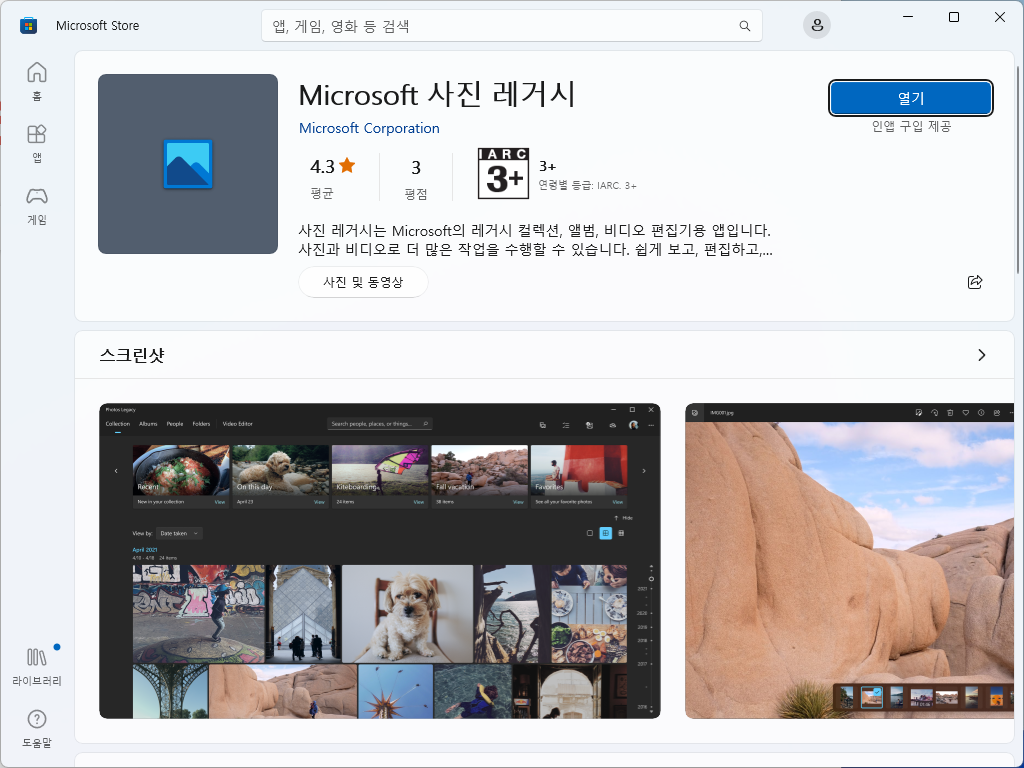
Task: Open the Microsoft Corporation publisher link
Action: point(369,128)
